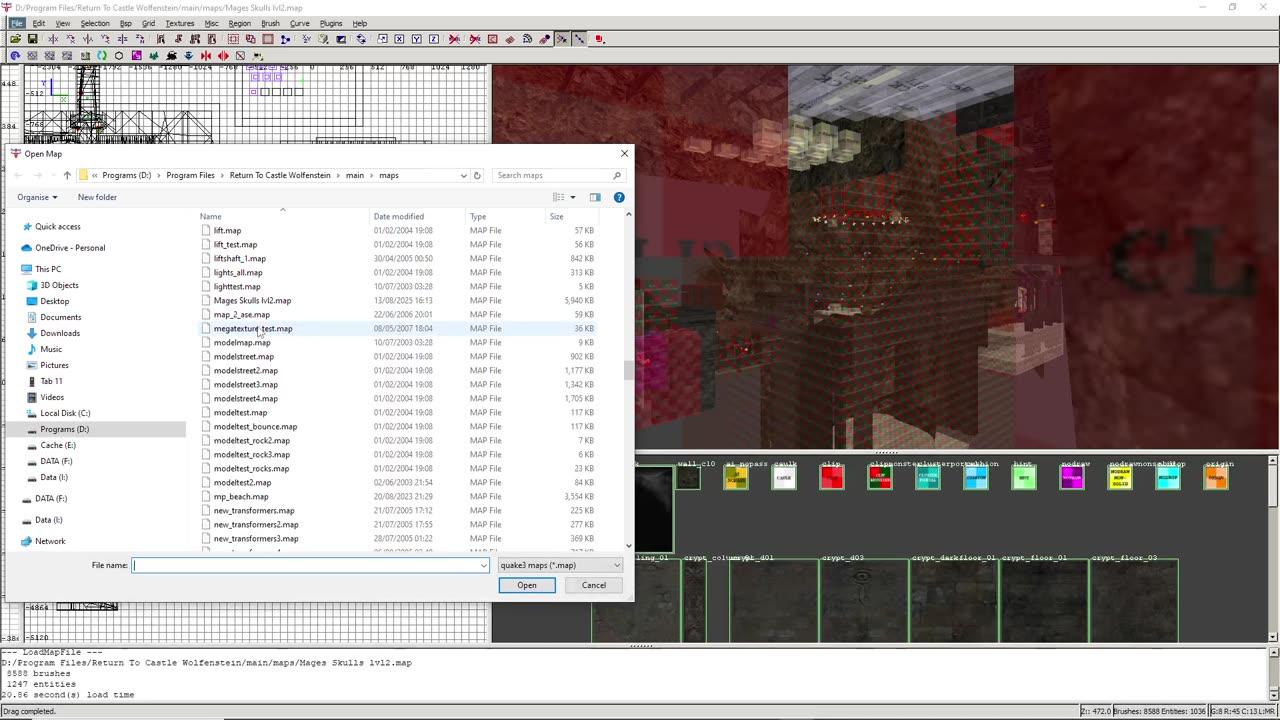Toggle the X view toolbar button
Viewport: 1280px width, 720px height.
(399, 39)
